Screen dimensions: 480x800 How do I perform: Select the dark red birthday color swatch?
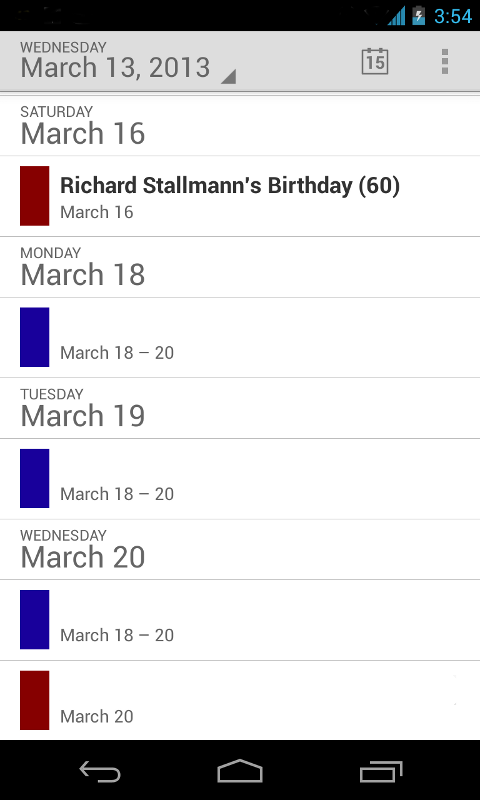coord(35,196)
